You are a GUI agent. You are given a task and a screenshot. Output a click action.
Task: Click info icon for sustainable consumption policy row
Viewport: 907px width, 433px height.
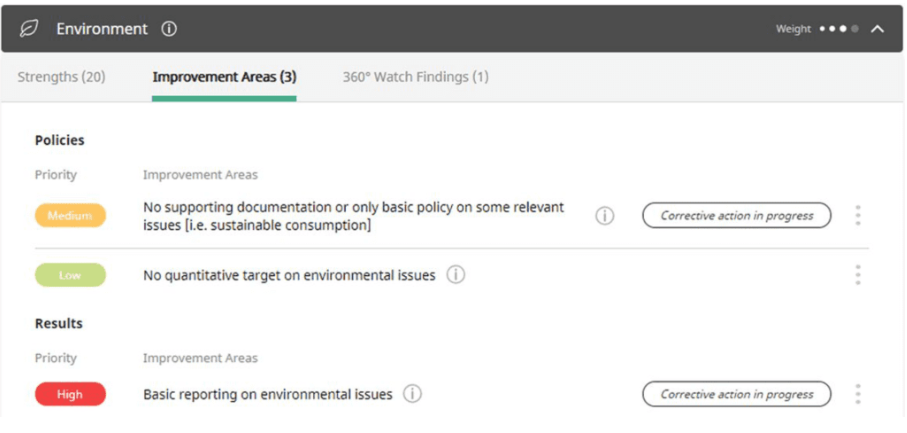pyautogui.click(x=605, y=216)
